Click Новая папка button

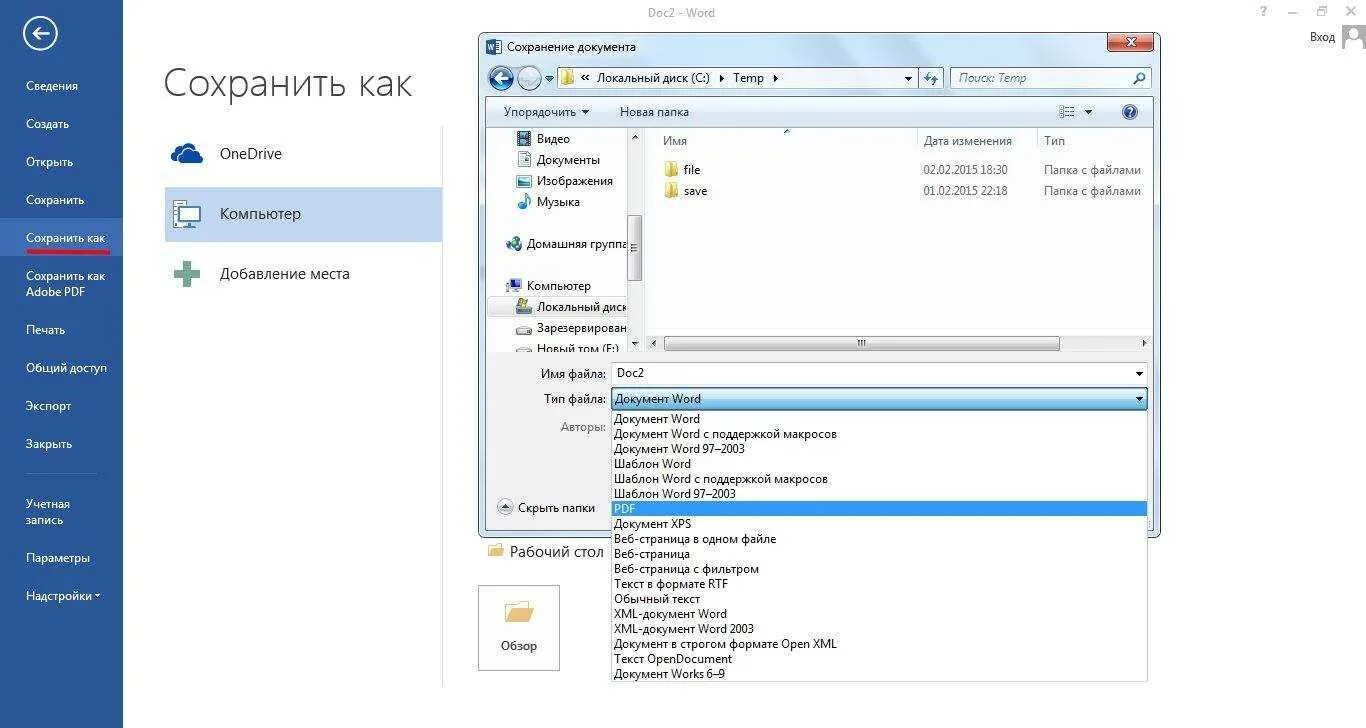(x=654, y=112)
